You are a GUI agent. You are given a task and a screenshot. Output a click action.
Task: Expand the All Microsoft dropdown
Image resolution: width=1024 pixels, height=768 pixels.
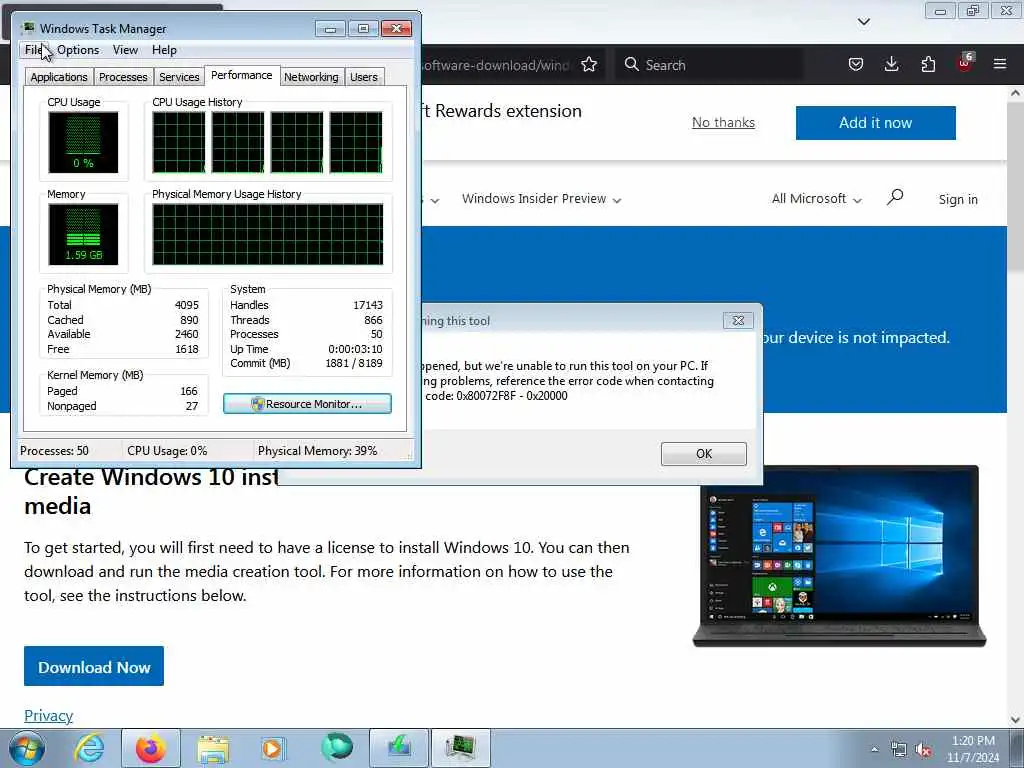[x=816, y=199]
